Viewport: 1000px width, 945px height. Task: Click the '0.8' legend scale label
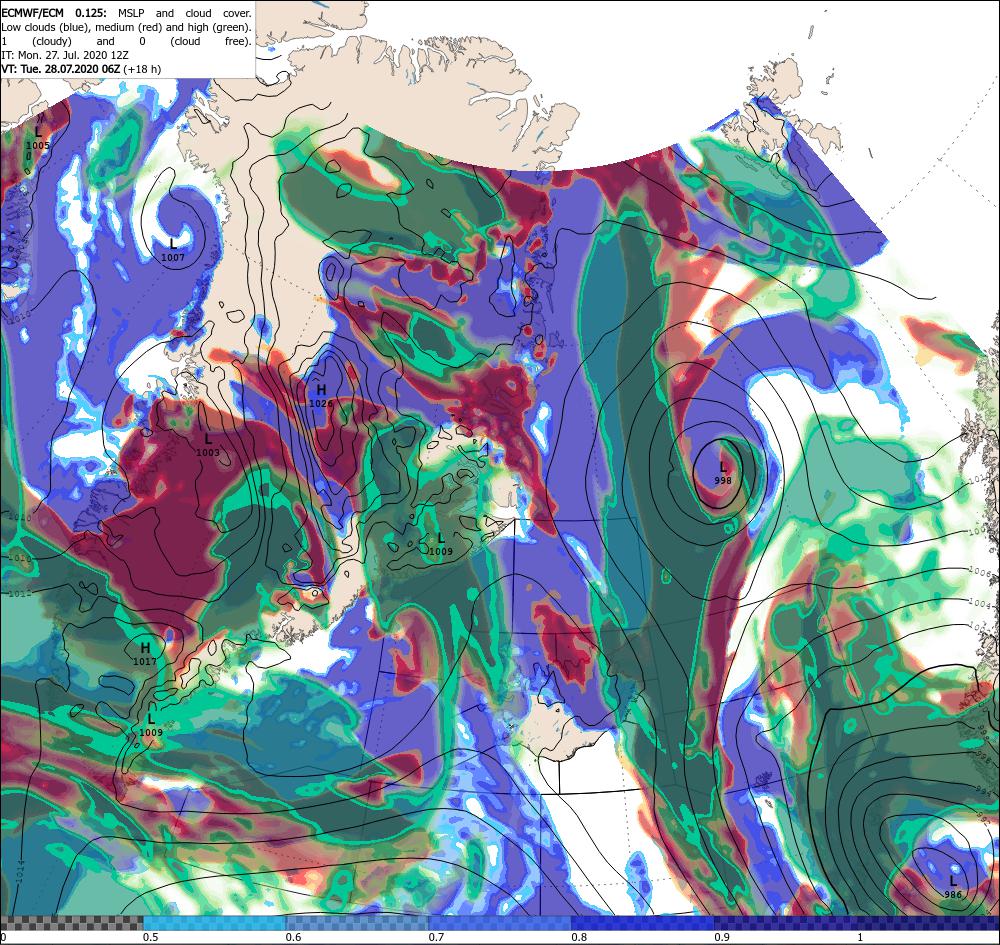click(579, 937)
